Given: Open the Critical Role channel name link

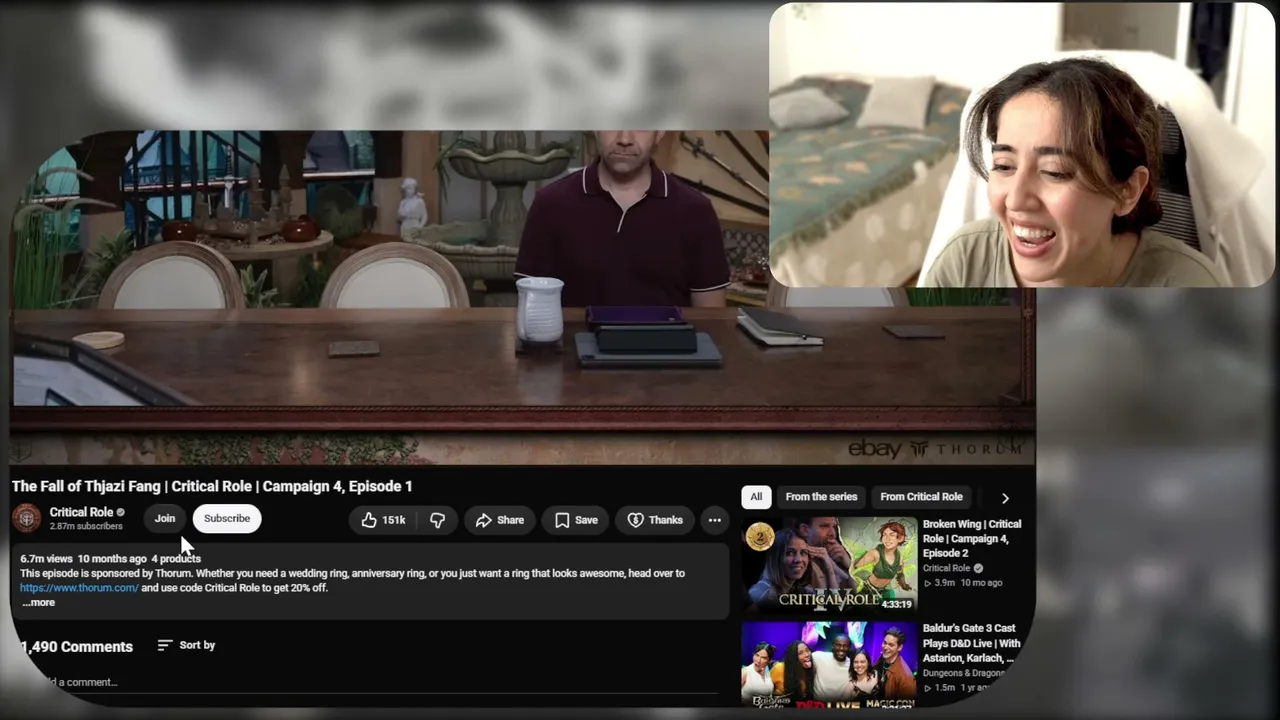Looking at the screenshot, I should click(x=81, y=512).
